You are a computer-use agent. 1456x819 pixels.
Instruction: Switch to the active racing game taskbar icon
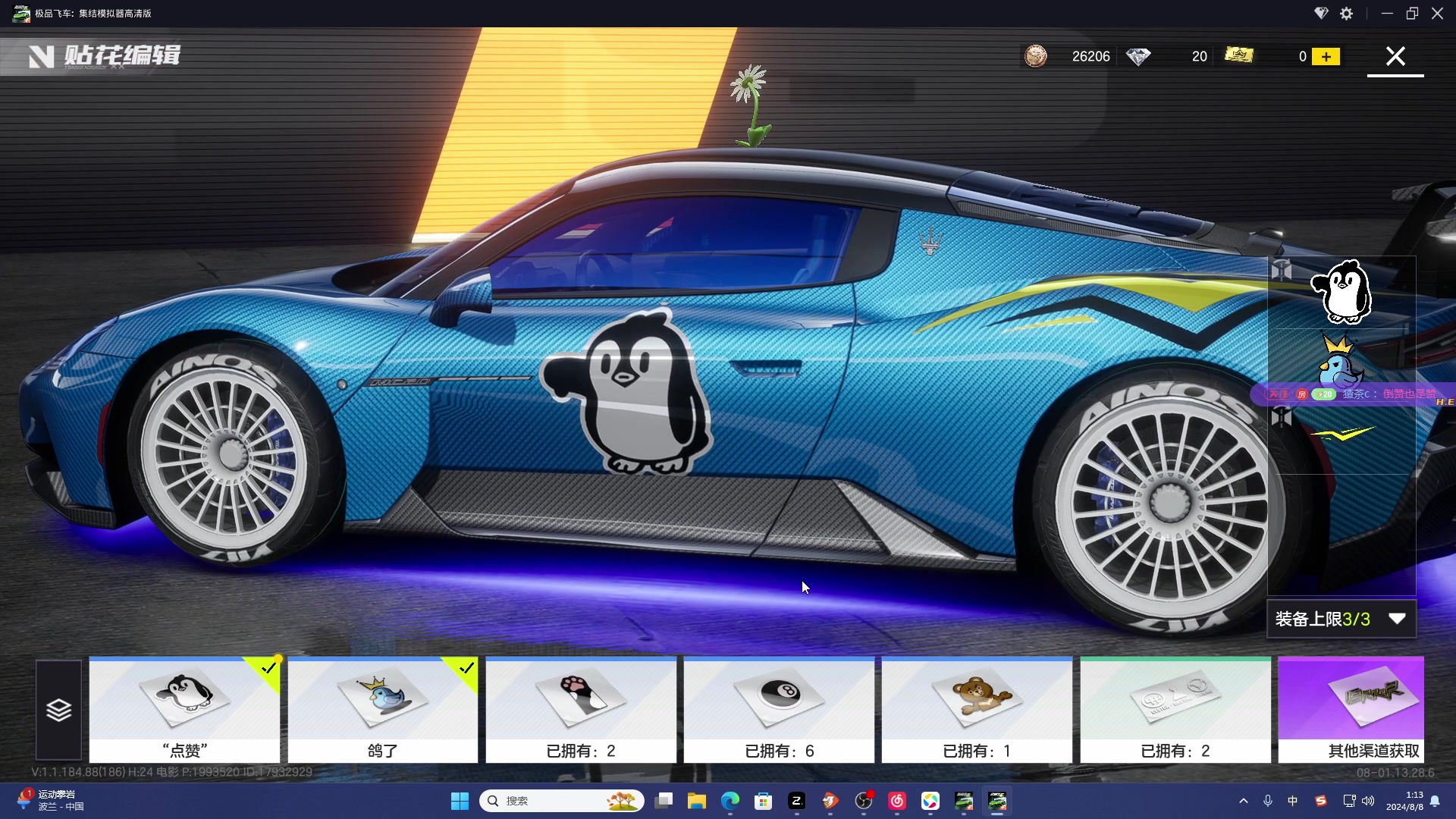tap(997, 801)
